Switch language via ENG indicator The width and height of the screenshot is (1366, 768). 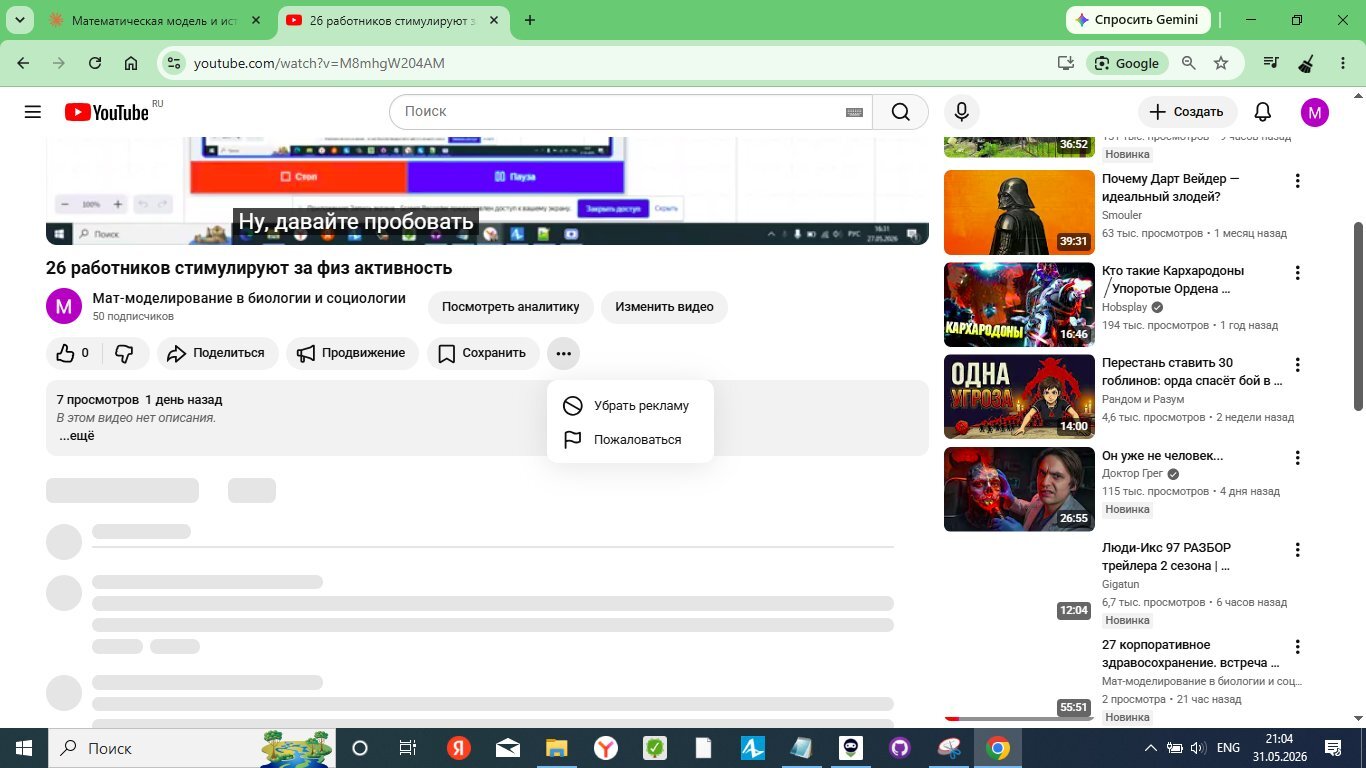(x=1228, y=748)
